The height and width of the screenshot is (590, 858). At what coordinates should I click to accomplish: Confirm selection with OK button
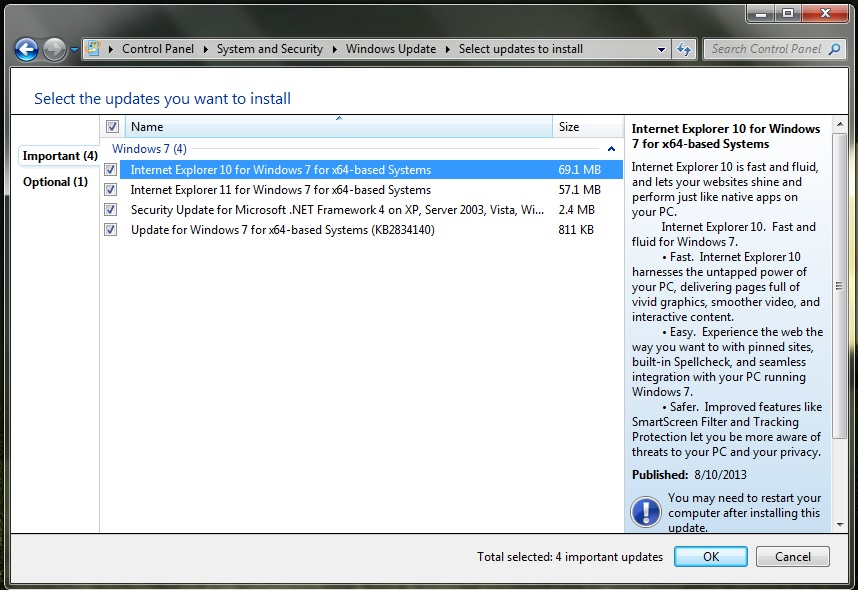click(x=711, y=557)
